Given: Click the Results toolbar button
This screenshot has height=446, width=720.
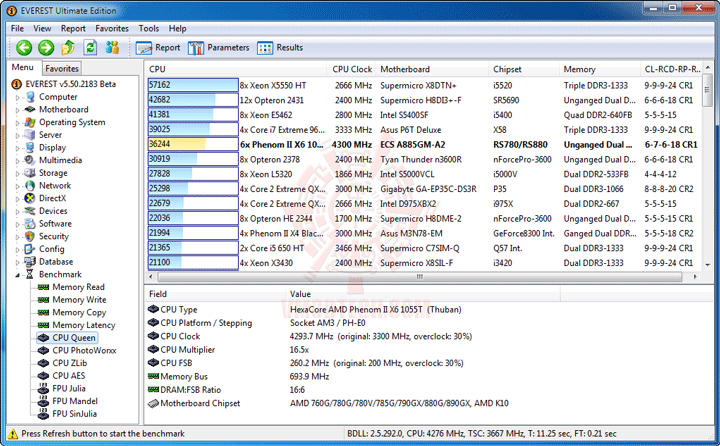Looking at the screenshot, I should point(280,47).
